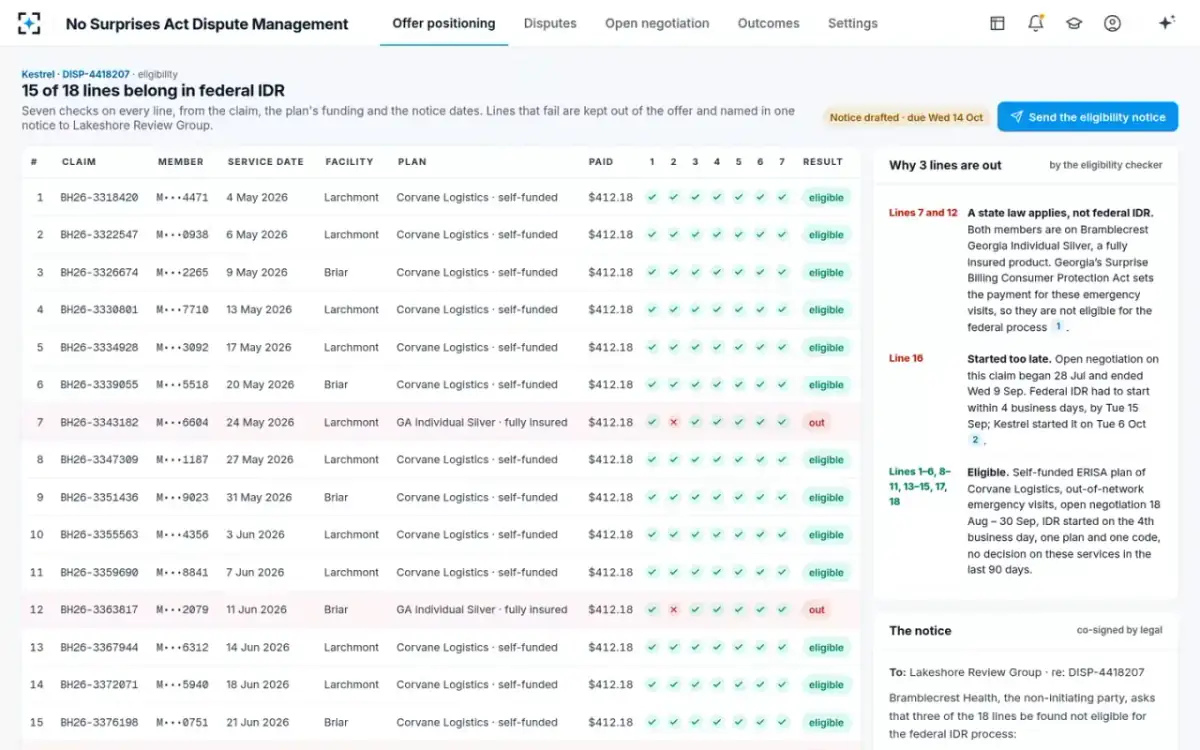Click 'co-signed by legal' text
1200x750 pixels.
1119,630
